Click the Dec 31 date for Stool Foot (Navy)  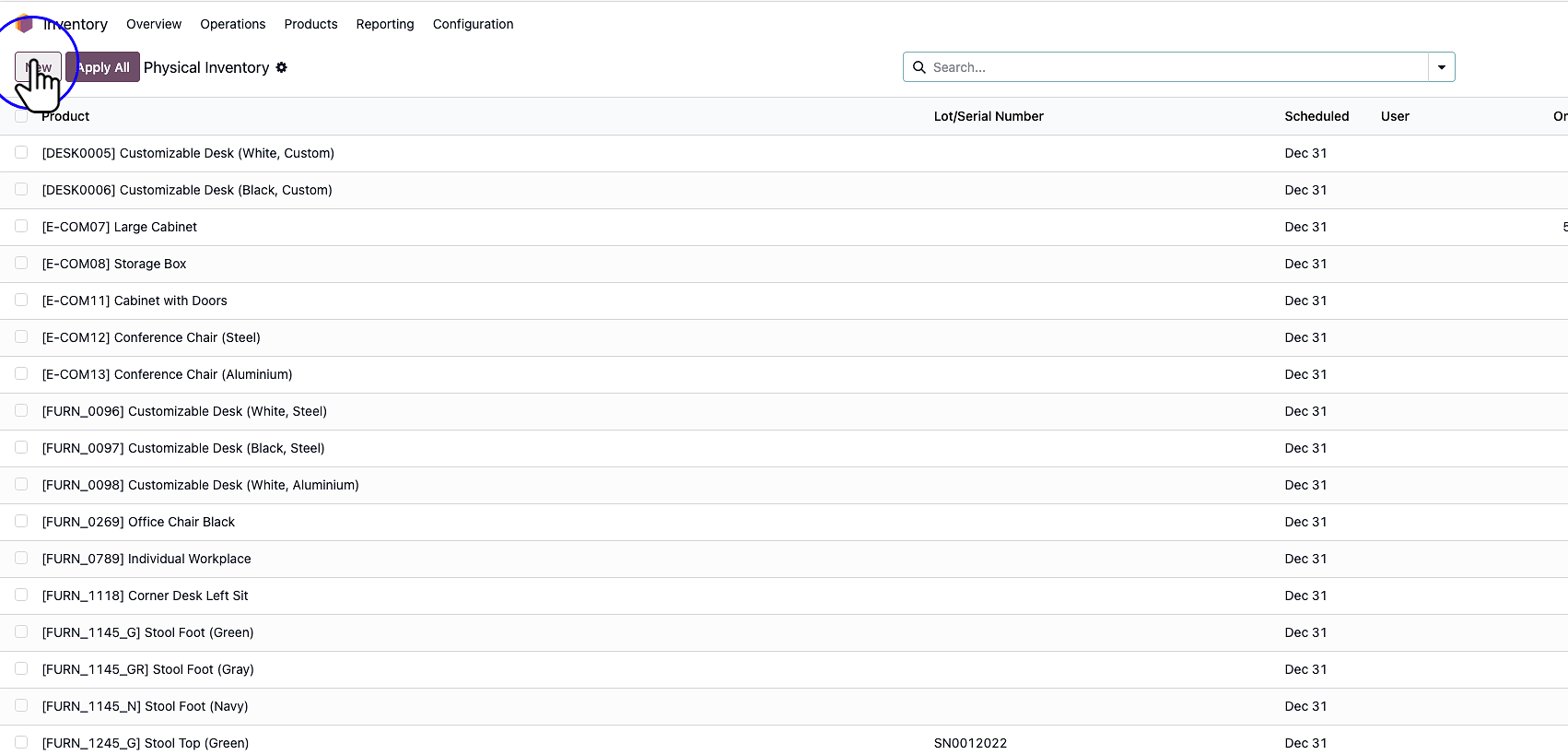click(x=1305, y=706)
